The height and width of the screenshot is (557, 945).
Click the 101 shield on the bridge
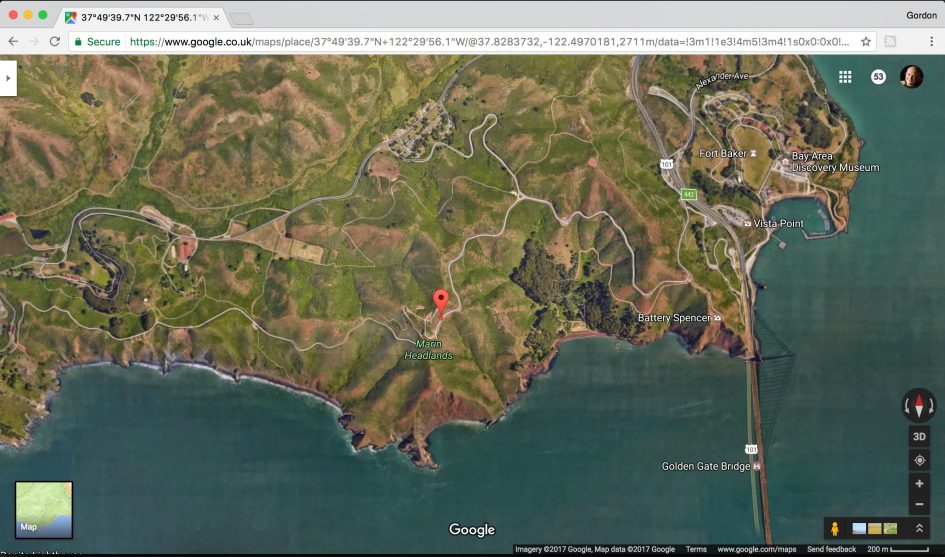click(751, 449)
